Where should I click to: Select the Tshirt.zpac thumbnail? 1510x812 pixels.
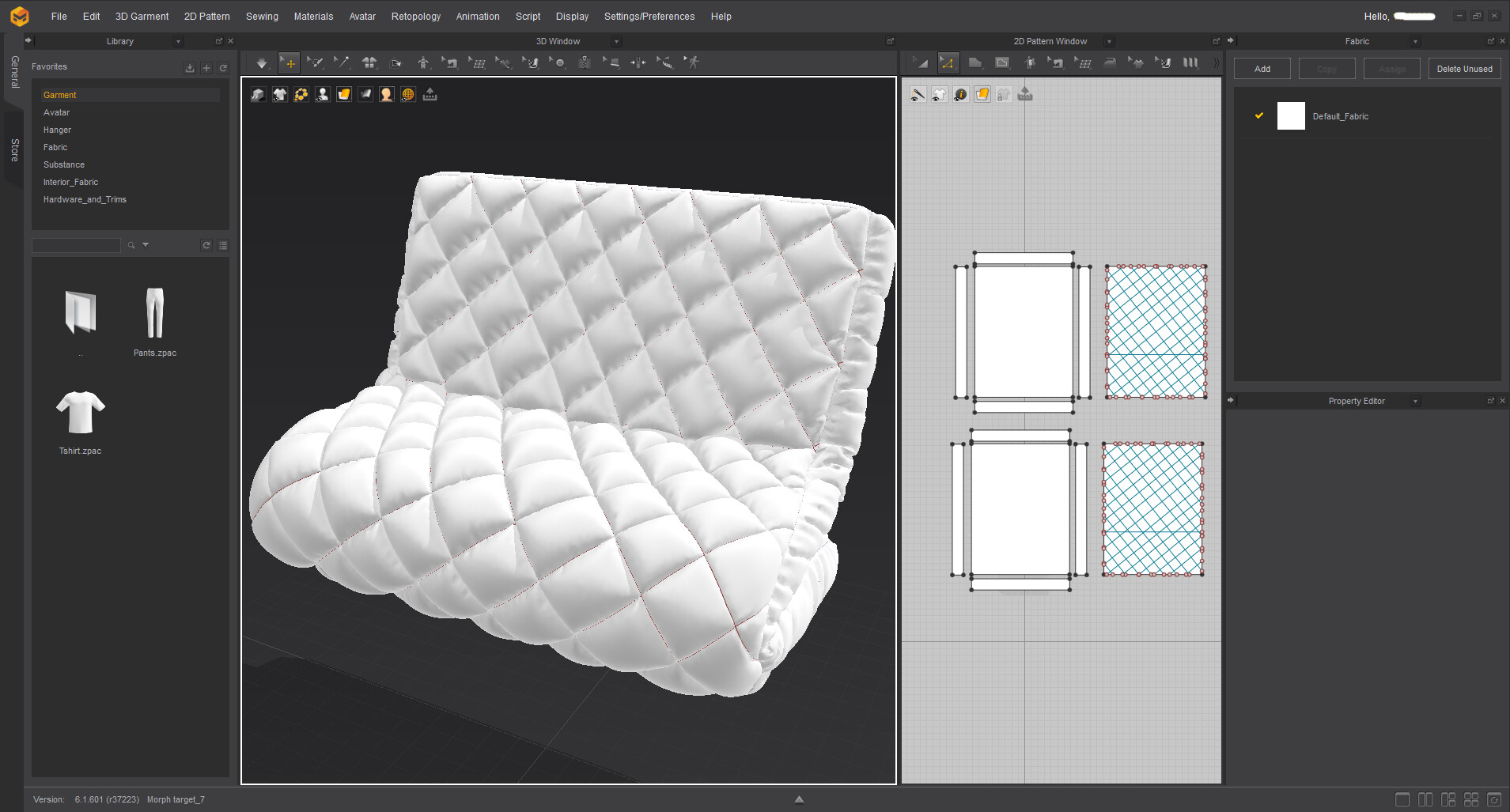click(80, 414)
